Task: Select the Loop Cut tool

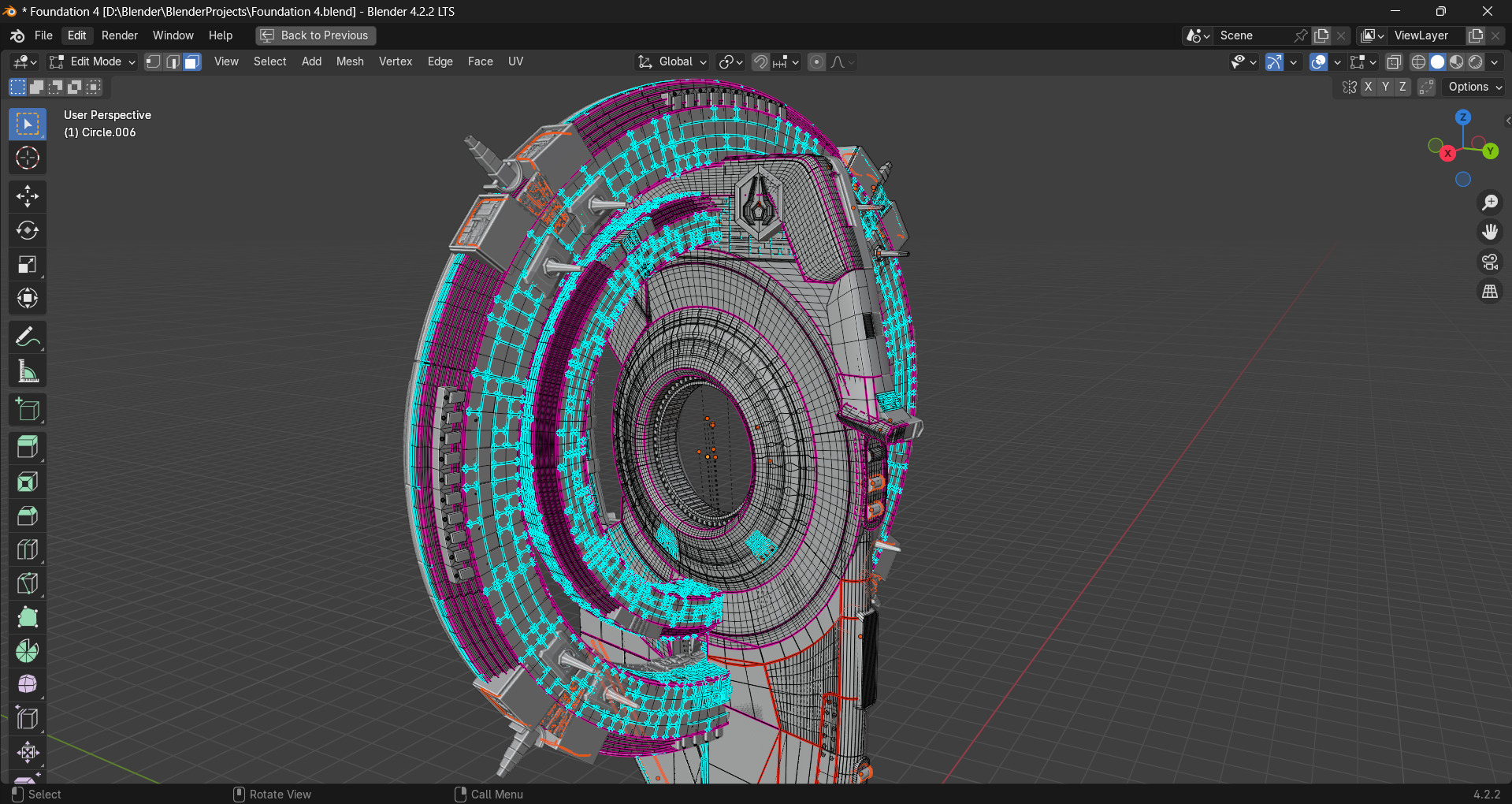Action: 28,549
